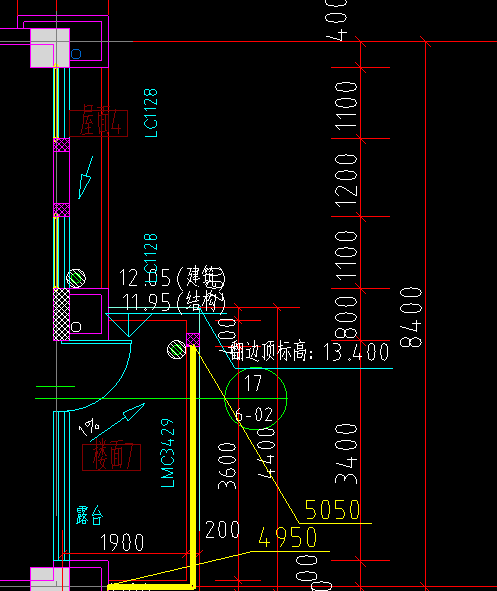Click the 1200 dimension text
The height and width of the screenshot is (591, 497).
coord(346,181)
